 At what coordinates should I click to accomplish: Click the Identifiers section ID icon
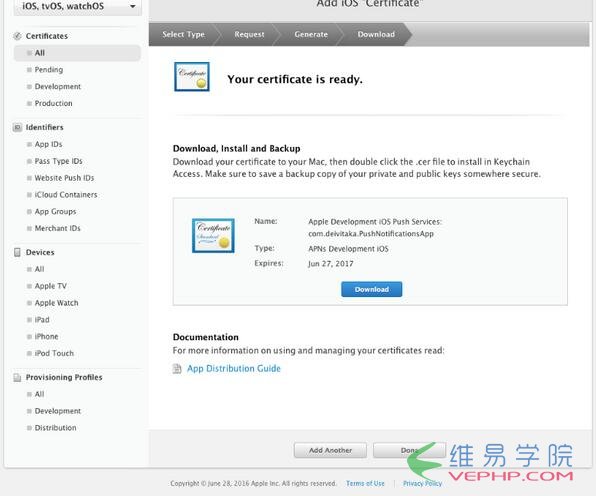tap(17, 127)
